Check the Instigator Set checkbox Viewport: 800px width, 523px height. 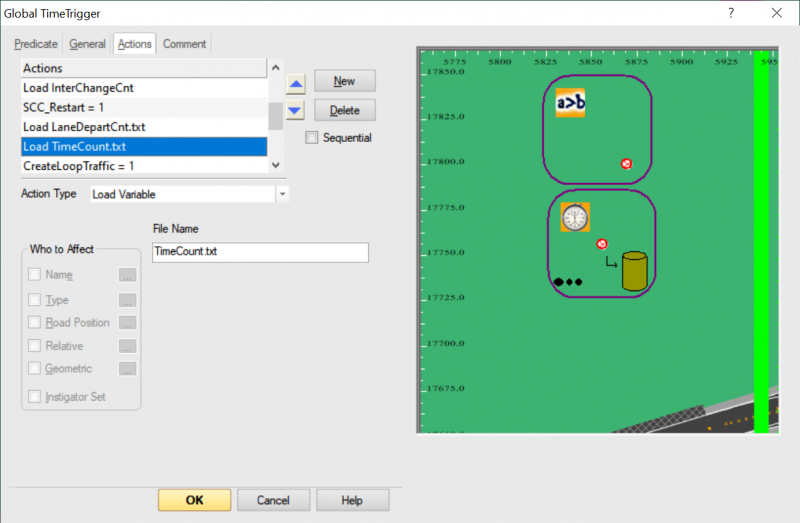click(36, 397)
